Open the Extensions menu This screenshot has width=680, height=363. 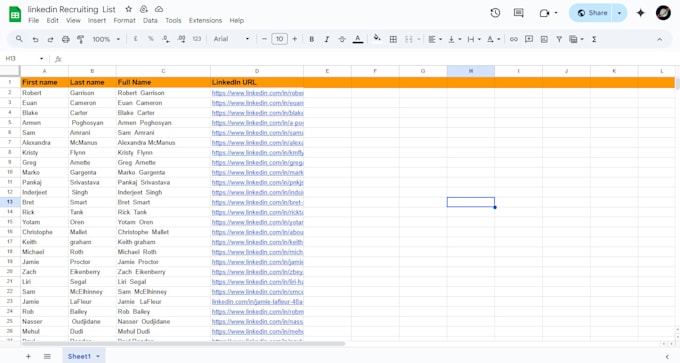205,20
